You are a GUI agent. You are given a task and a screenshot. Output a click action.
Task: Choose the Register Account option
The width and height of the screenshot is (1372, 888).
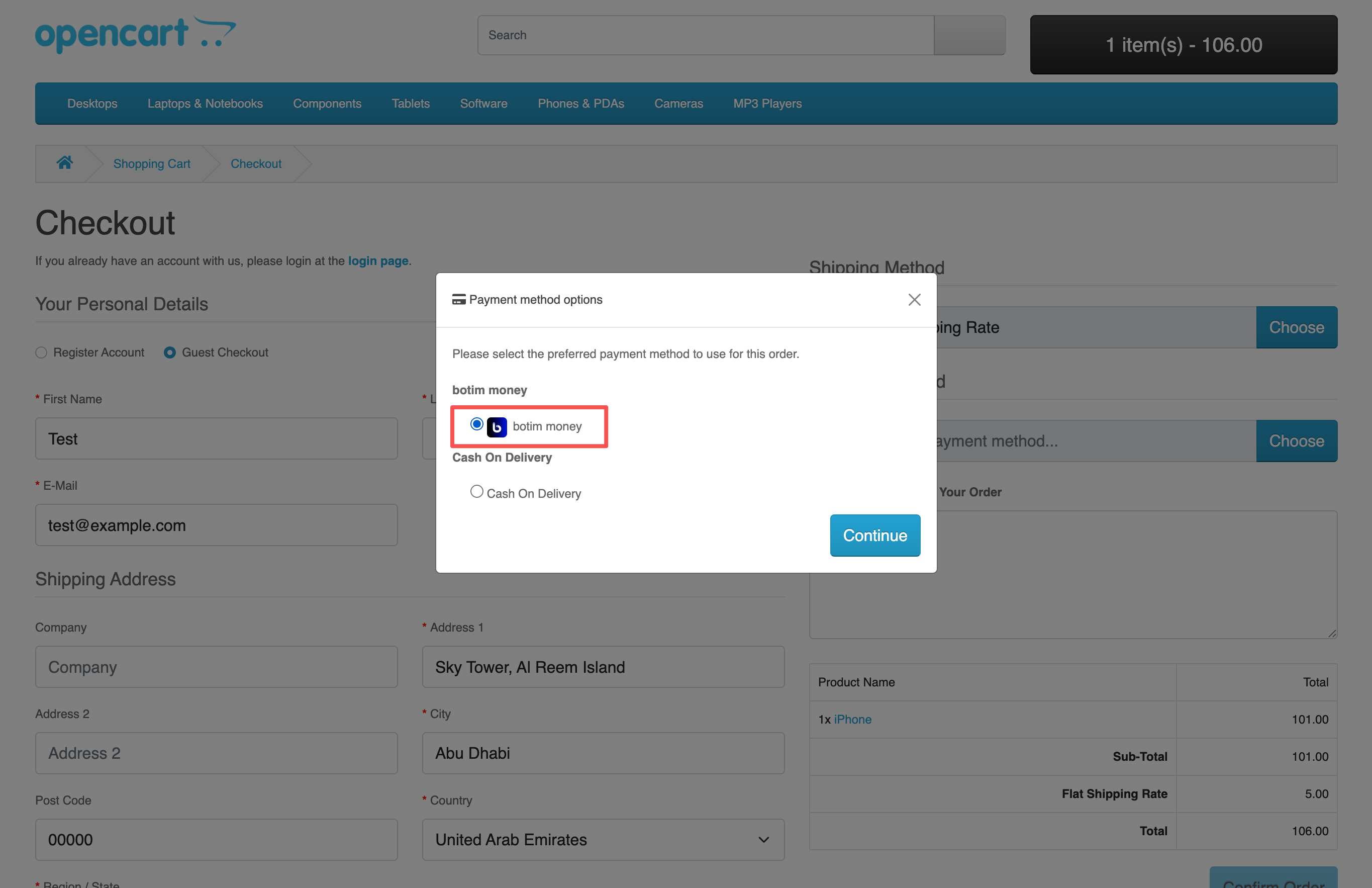(41, 352)
